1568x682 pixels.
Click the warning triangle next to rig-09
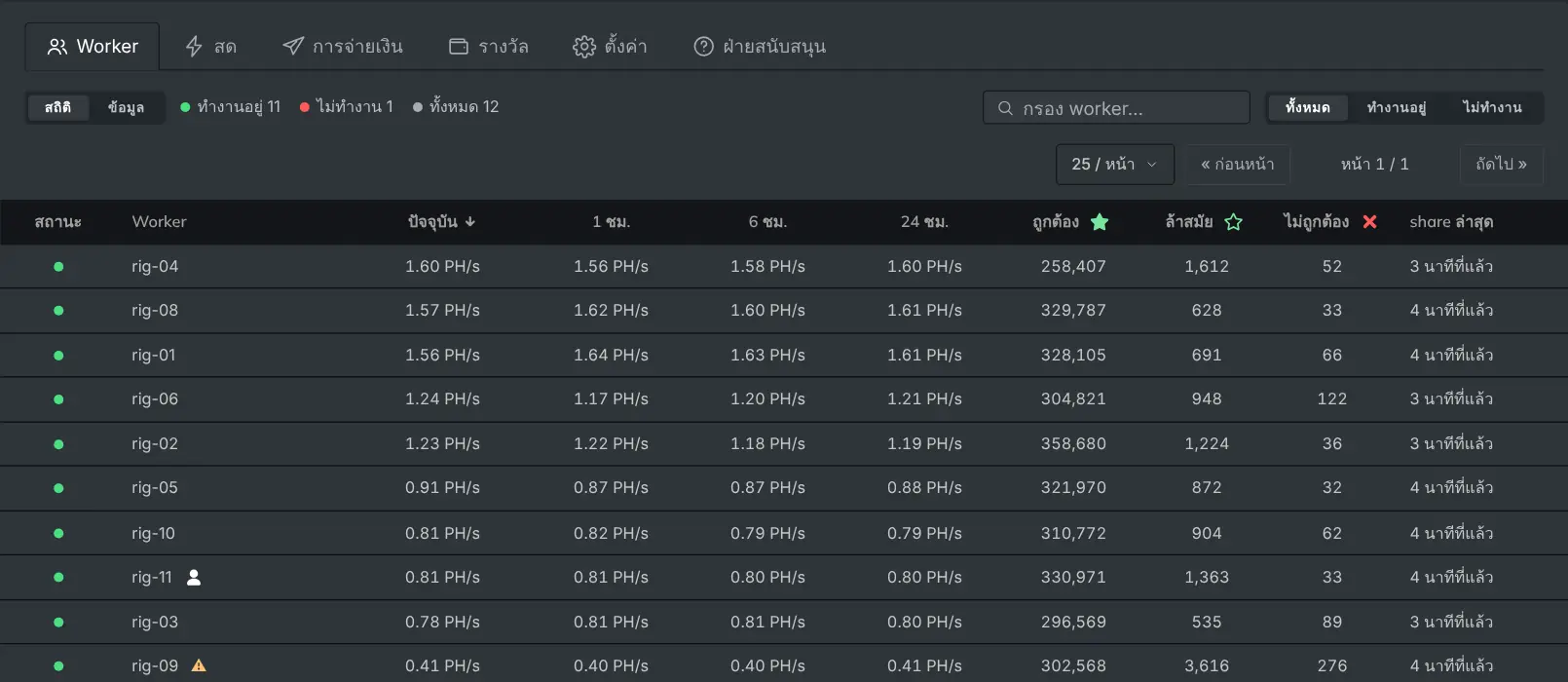[x=199, y=666]
